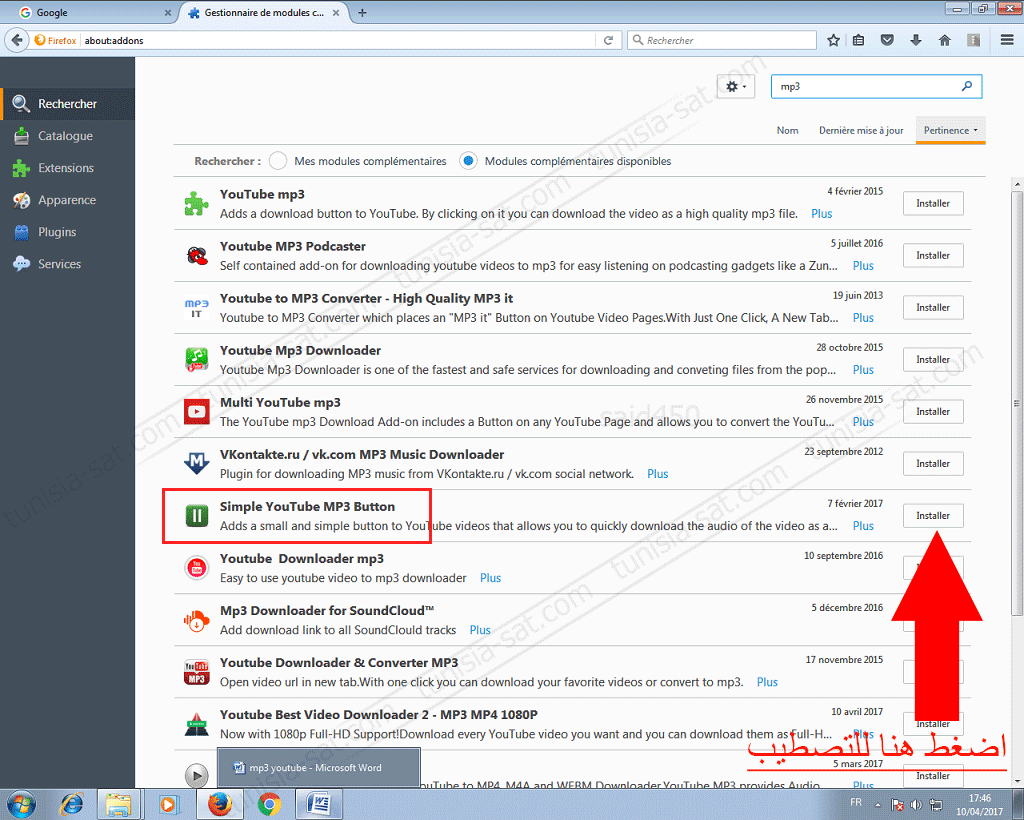Click the SoundCloud Mp3 Downloader icon

coord(197,620)
